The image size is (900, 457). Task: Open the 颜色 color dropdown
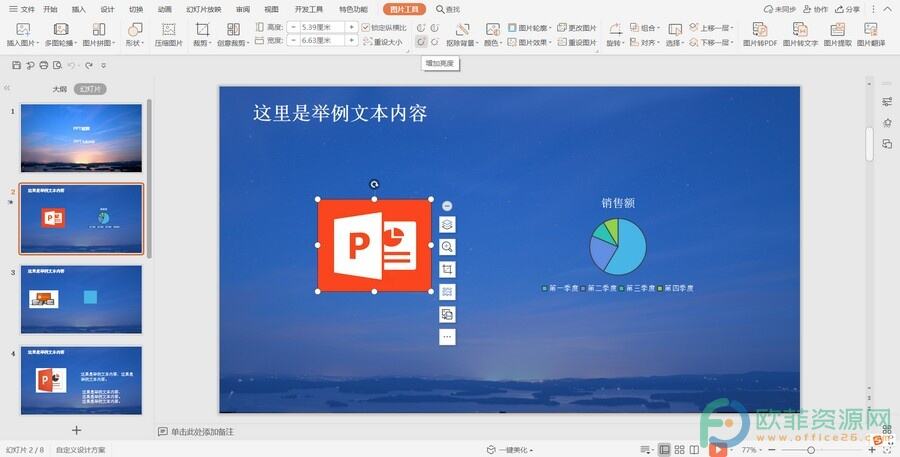[492, 34]
